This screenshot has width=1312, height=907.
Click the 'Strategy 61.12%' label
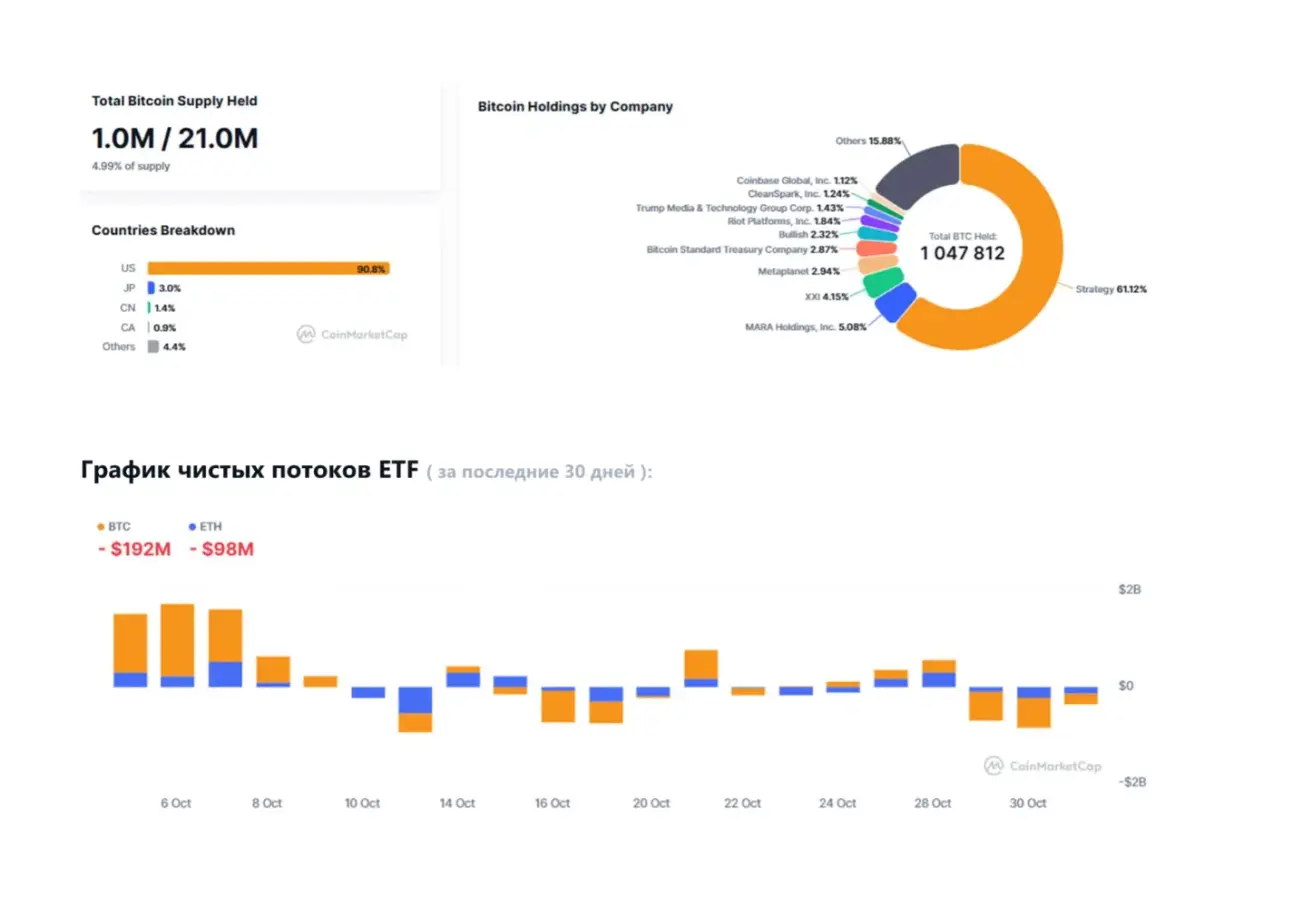(x=1110, y=289)
